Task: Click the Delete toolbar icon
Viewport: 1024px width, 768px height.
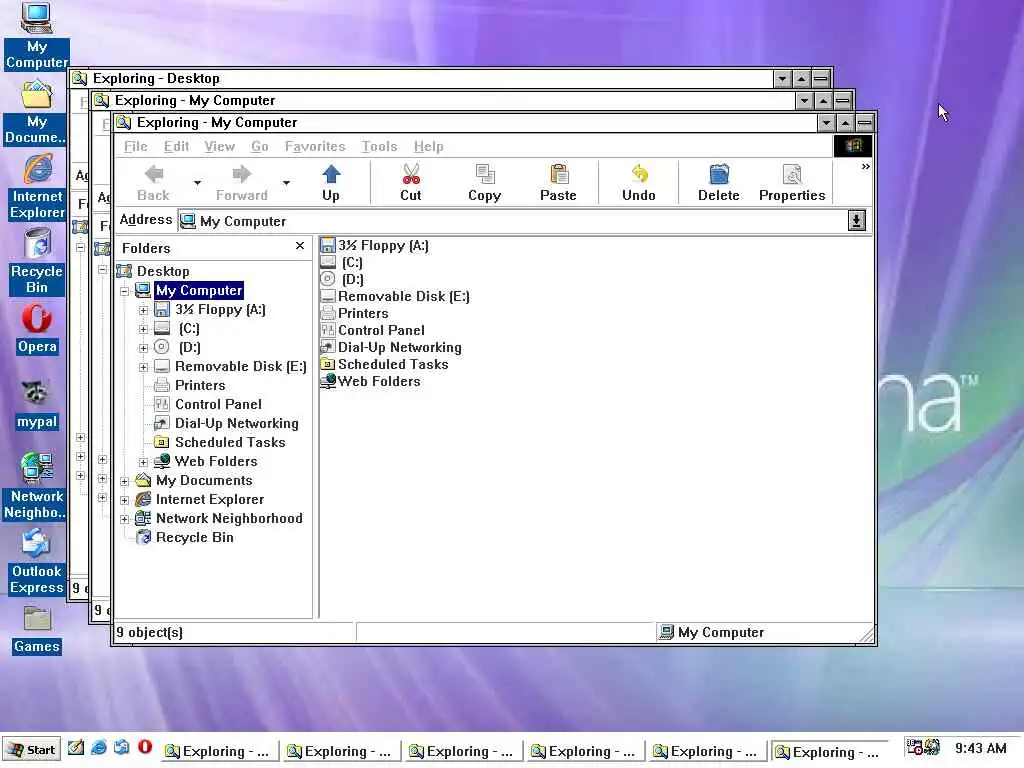Action: click(x=718, y=174)
